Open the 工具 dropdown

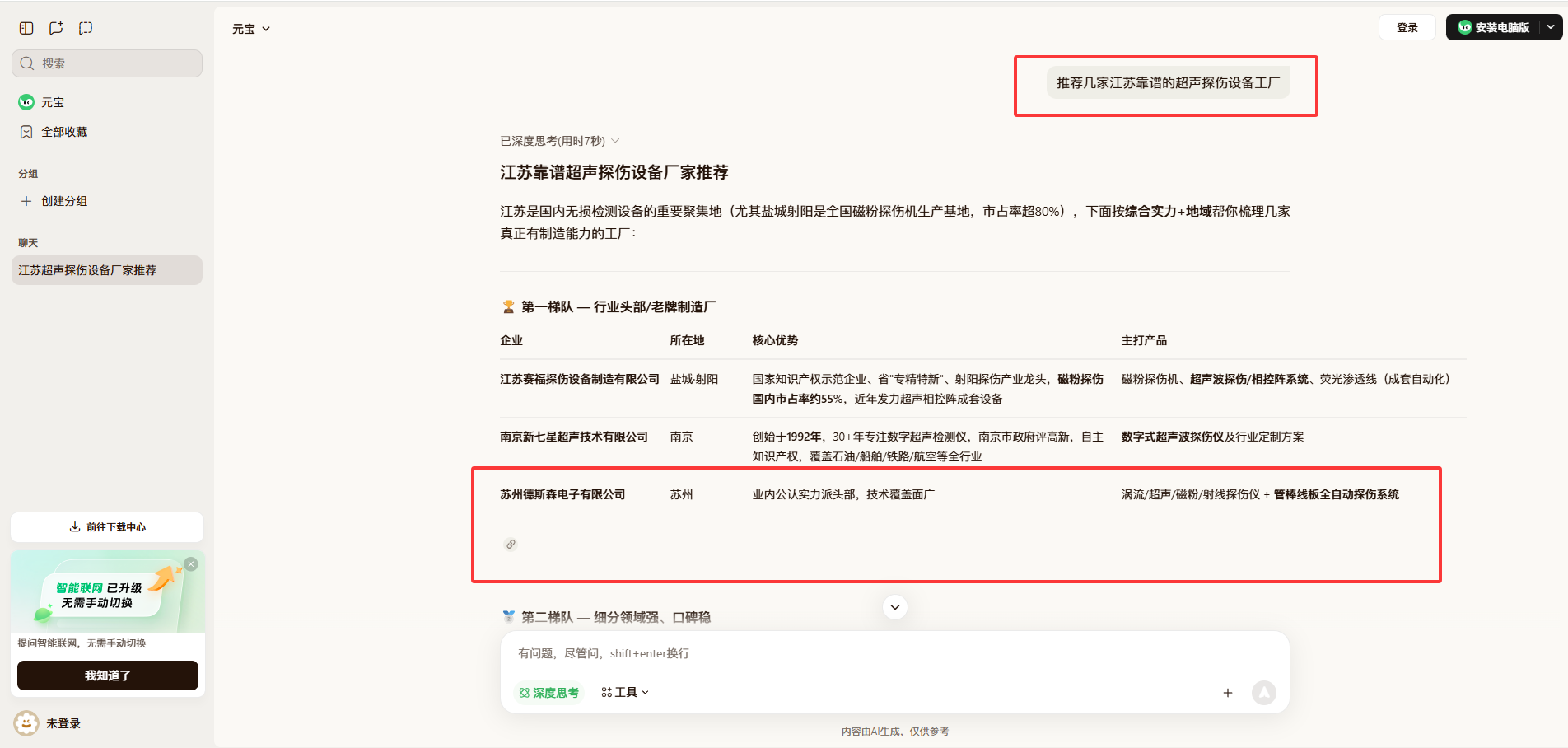pos(625,693)
